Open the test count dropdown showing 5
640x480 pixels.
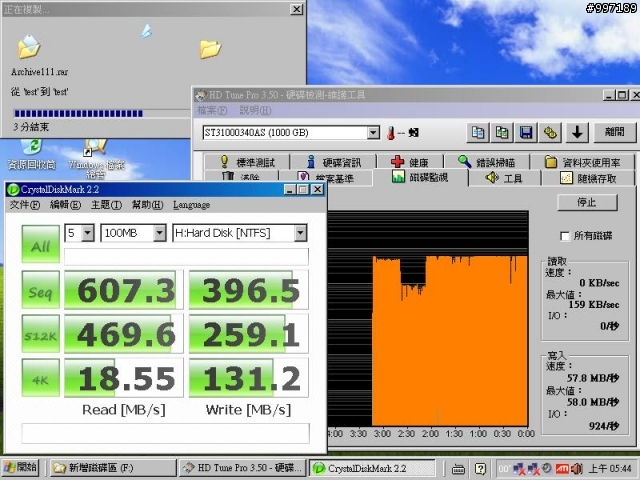[x=88, y=233]
